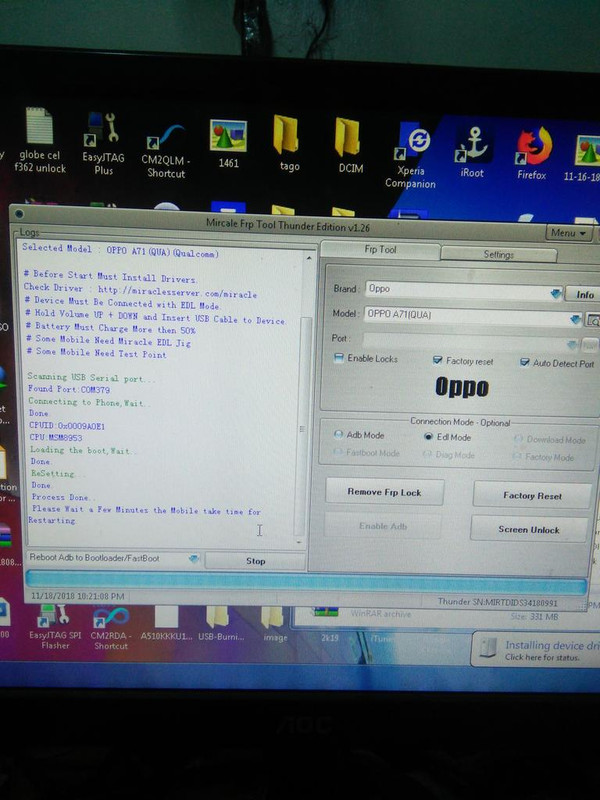
Task: Launch iRoot application
Action: (x=472, y=151)
